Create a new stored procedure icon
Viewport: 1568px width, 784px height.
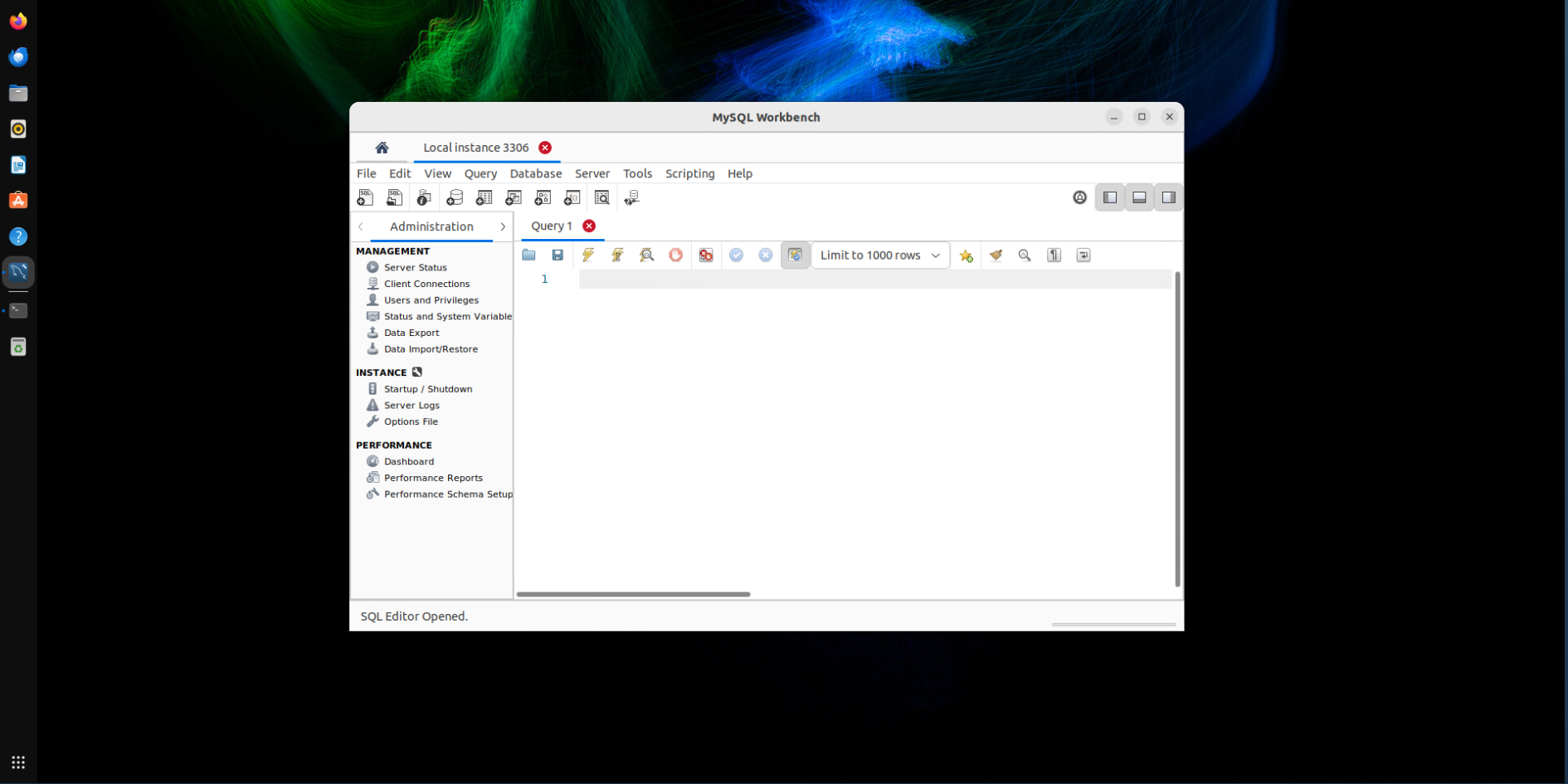pos(543,197)
